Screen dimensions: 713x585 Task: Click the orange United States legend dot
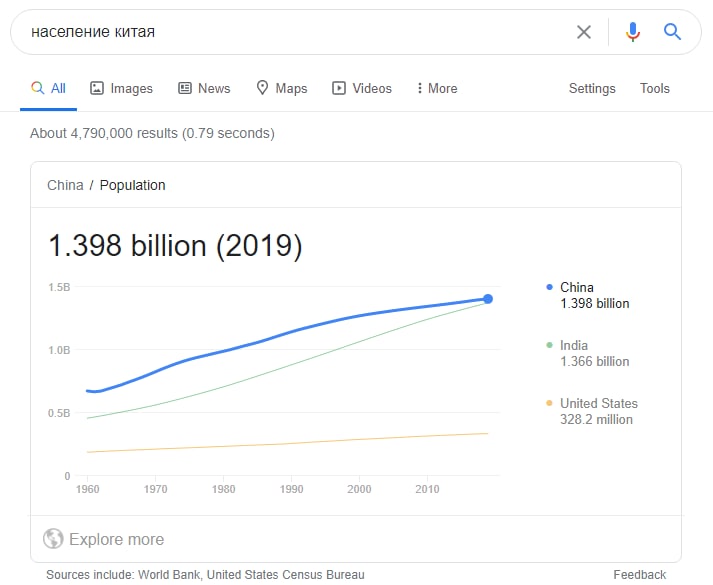pos(549,403)
